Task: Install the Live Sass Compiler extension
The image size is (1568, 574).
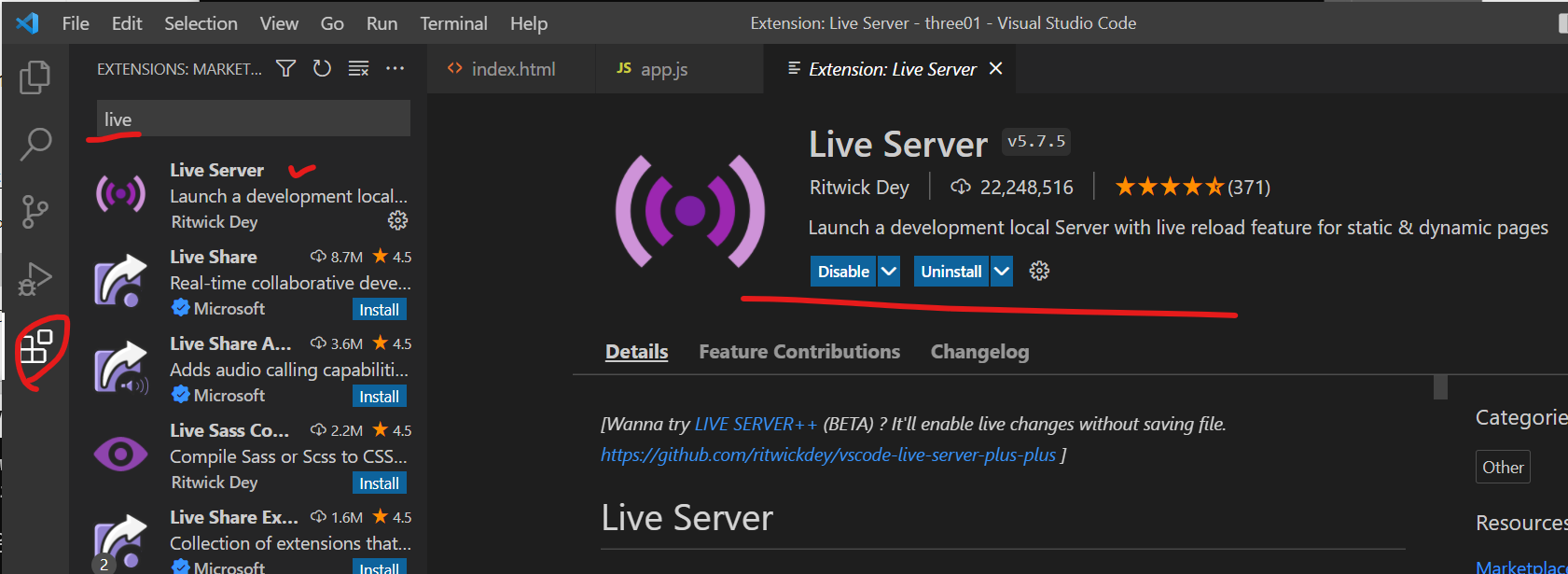Action: (380, 483)
